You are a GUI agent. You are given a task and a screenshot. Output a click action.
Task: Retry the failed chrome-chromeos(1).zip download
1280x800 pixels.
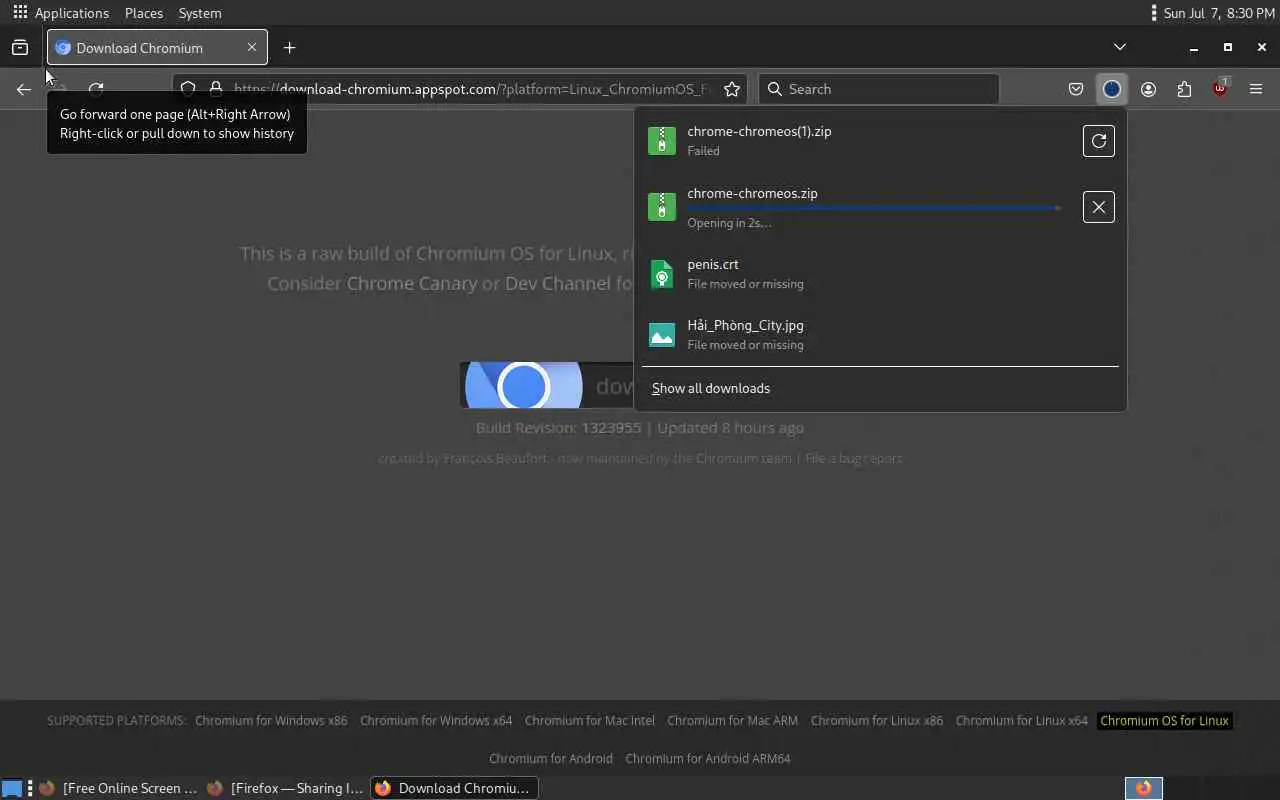[x=1098, y=141]
